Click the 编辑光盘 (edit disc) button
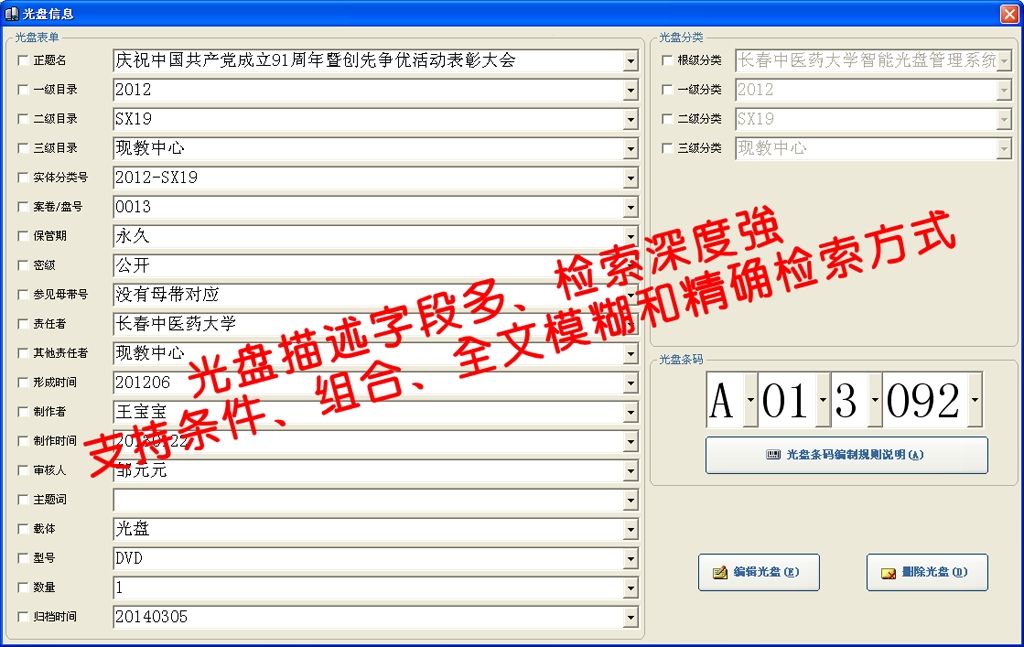This screenshot has width=1024, height=647. [x=758, y=573]
